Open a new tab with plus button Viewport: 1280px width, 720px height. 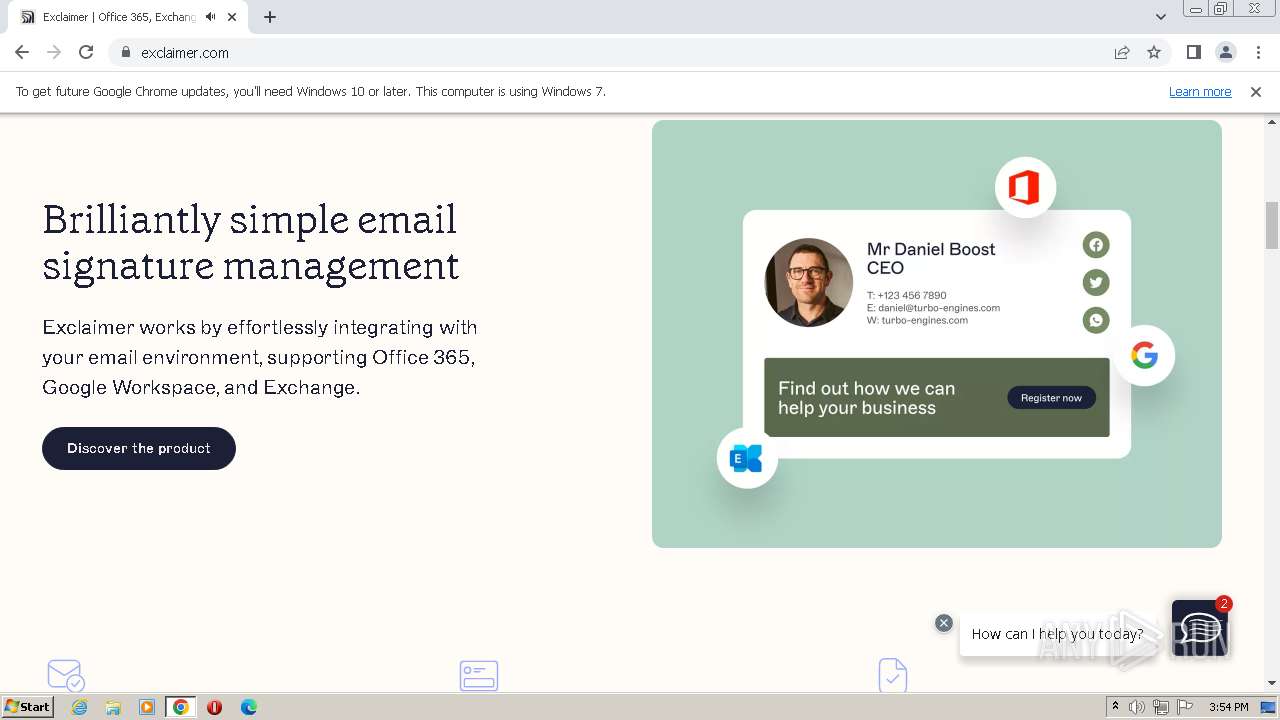point(270,17)
